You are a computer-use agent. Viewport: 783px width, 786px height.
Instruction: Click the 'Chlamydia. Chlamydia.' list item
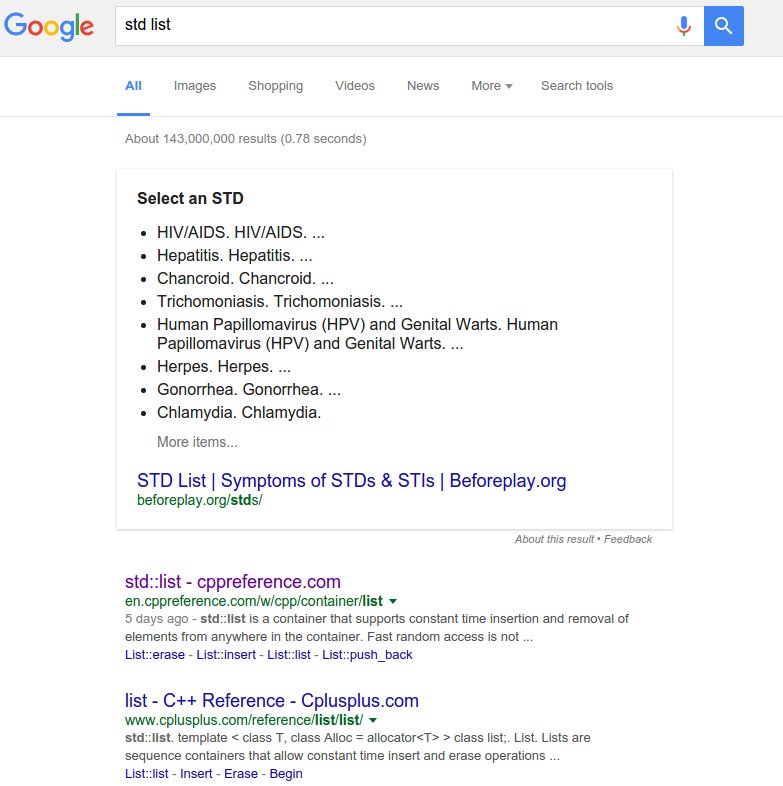pos(239,413)
